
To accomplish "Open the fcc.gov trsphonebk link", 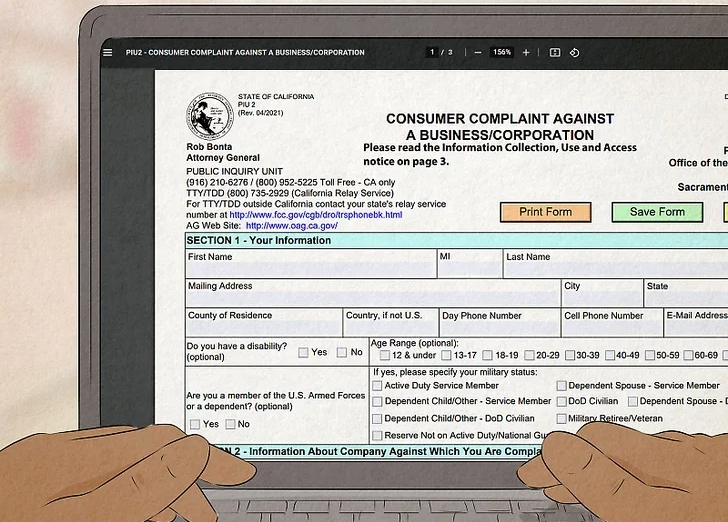I will 316,215.
